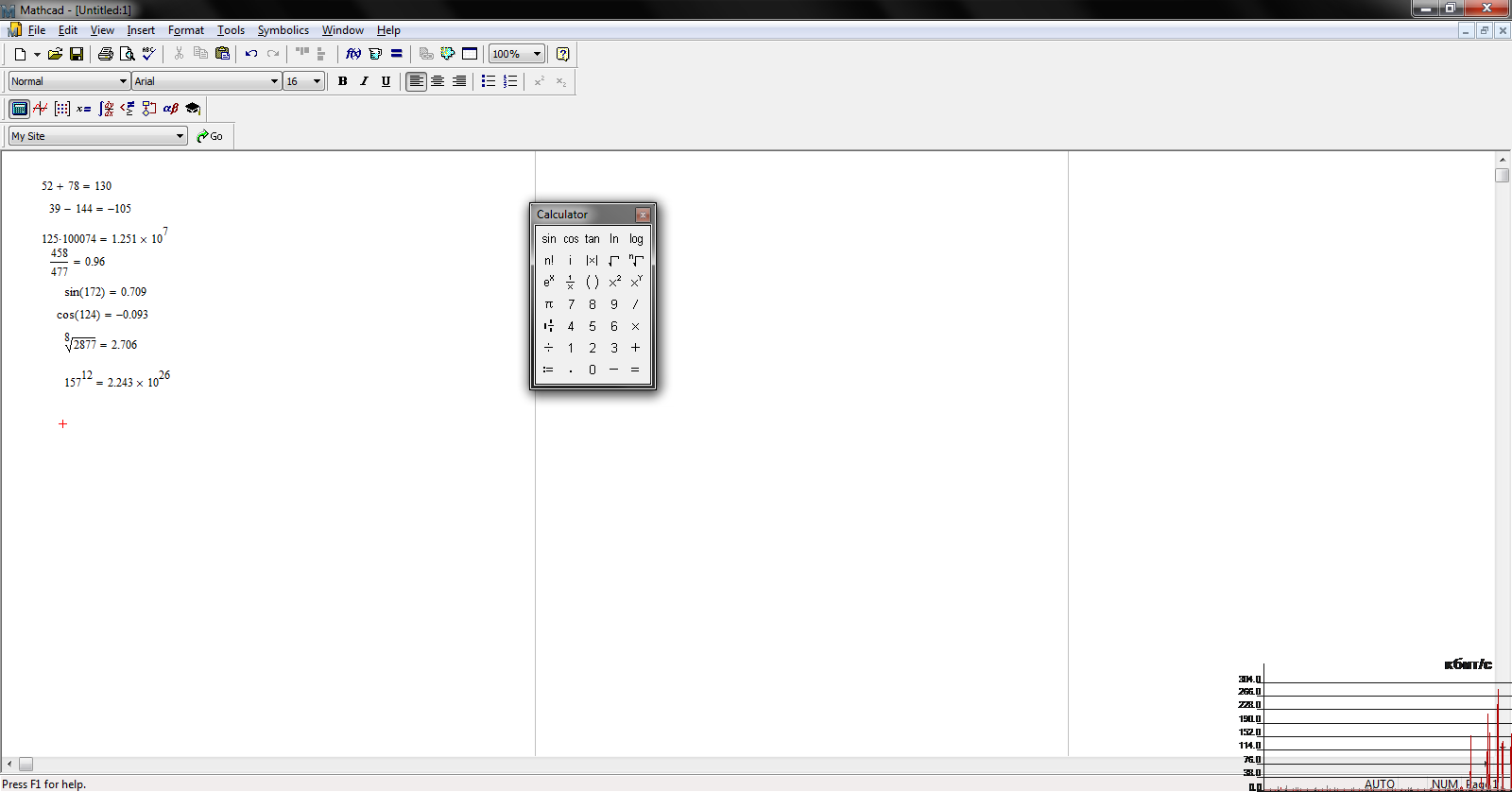Click the vertical scrollbar thumb

click(1503, 175)
